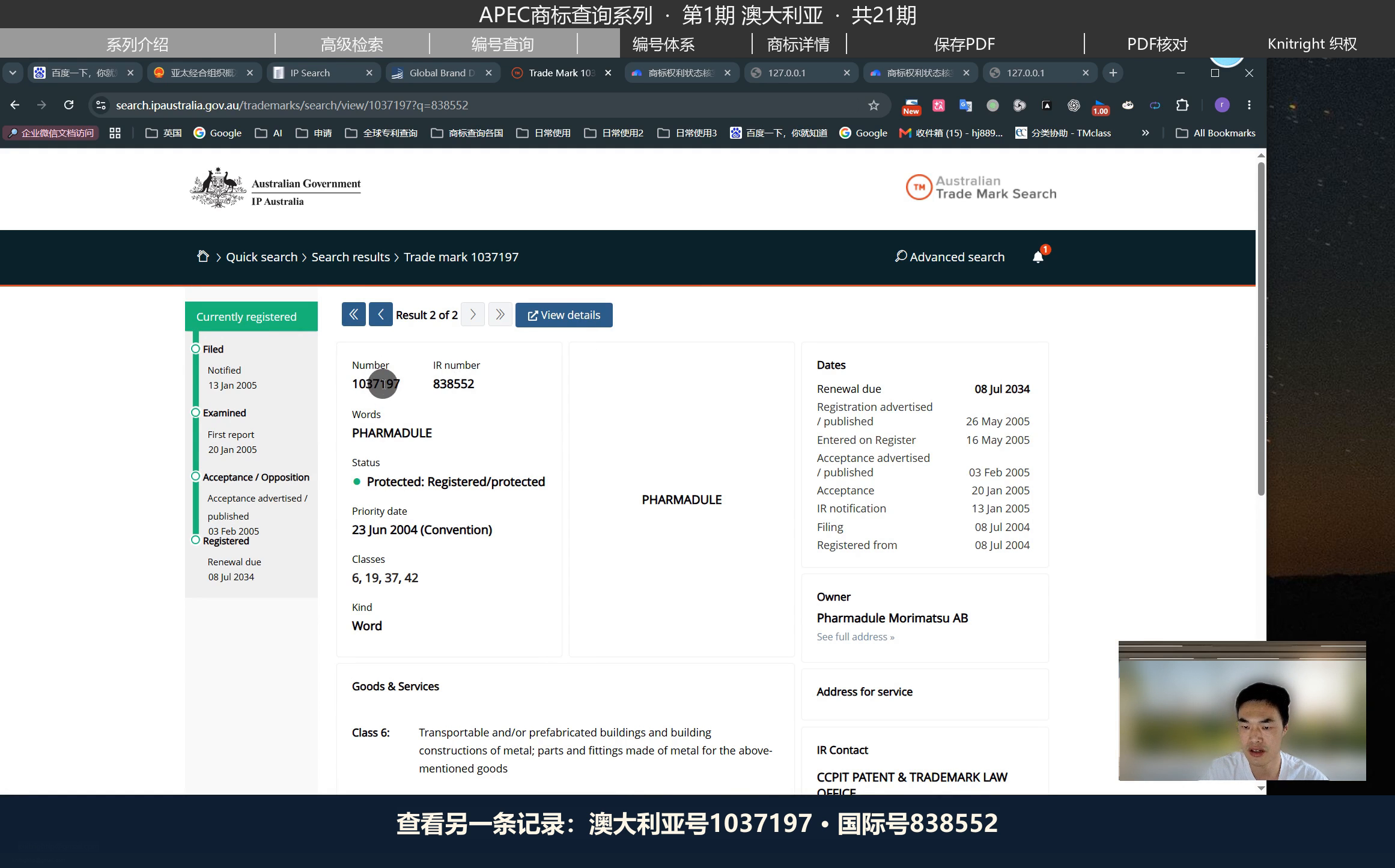Click the page vertical scrollbar
Screen dimensions: 1395x868
tap(1261, 329)
